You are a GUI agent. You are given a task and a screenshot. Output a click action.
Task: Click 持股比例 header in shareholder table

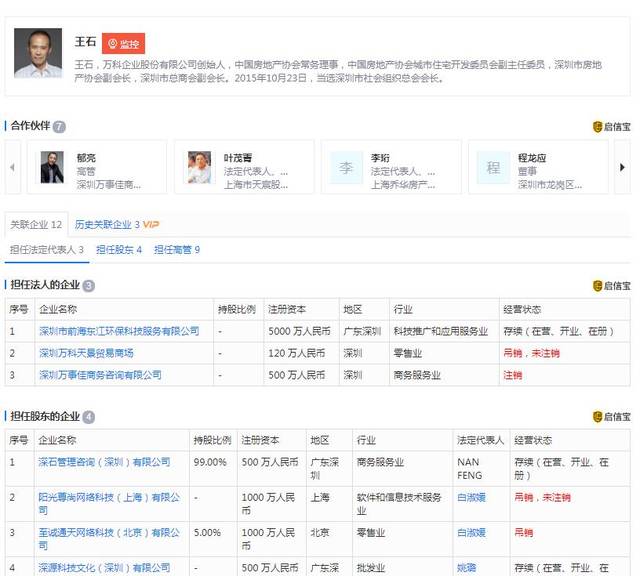[212, 440]
